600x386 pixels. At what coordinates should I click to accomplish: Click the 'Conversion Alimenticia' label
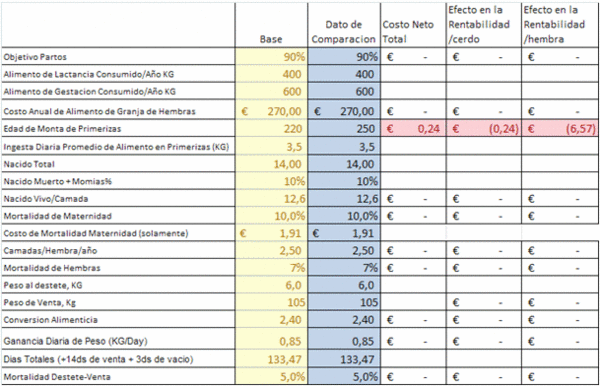click(x=51, y=320)
